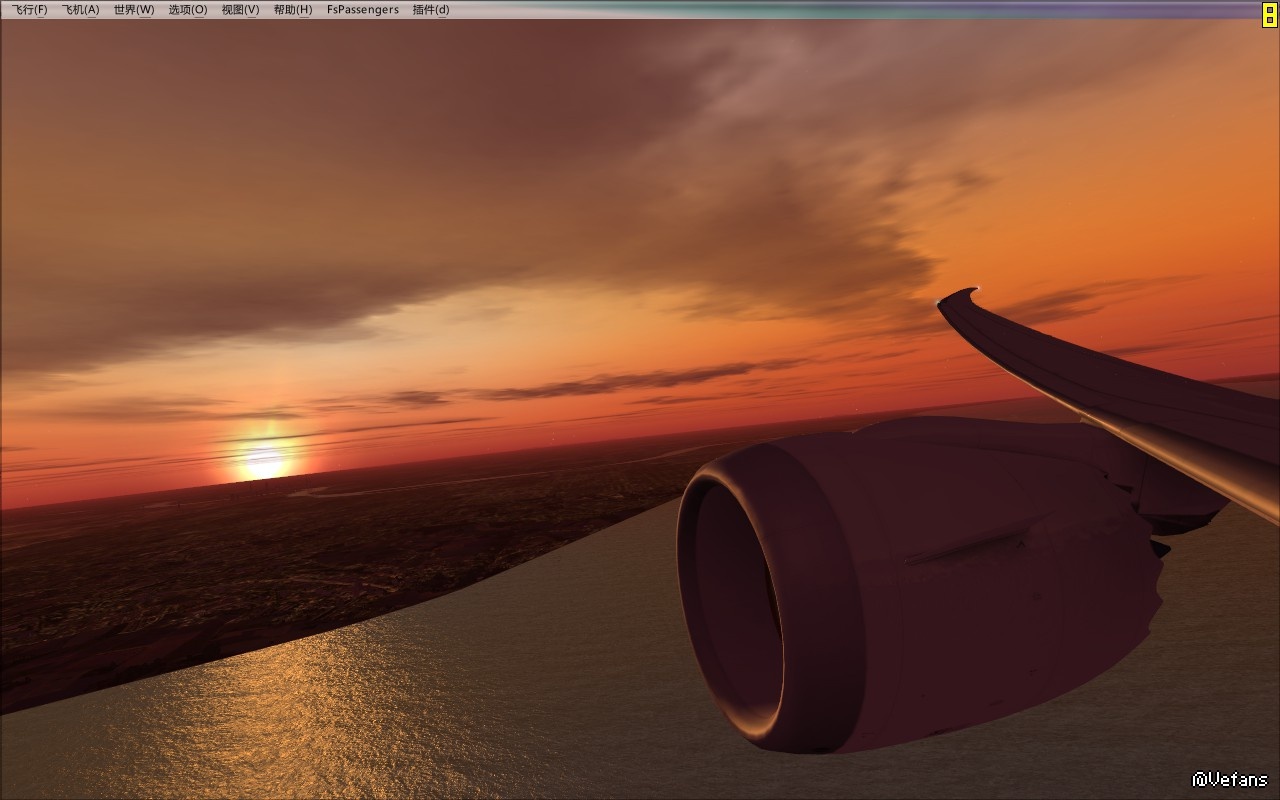
Task: Click the yellow icon in top-right corner
Action: pos(1269,13)
